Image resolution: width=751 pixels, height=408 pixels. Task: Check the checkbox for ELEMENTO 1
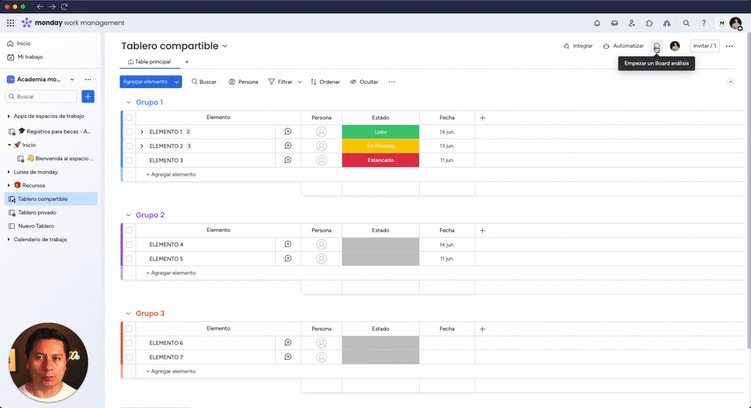tap(129, 132)
